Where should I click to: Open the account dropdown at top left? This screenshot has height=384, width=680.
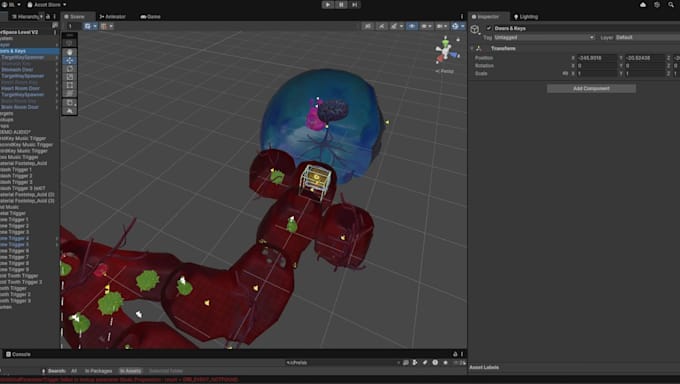pos(12,5)
